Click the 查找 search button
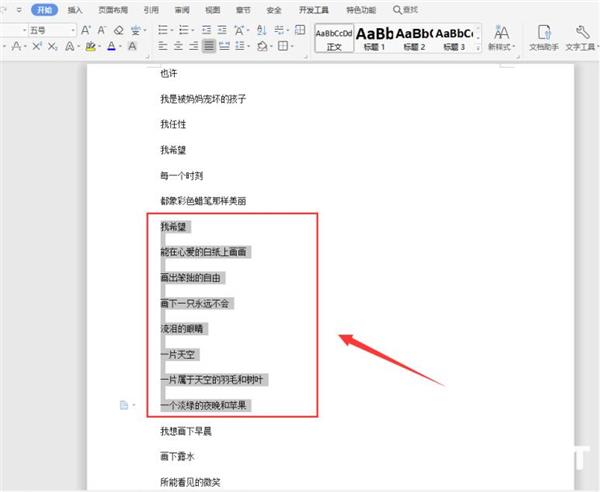Image resolution: width=600 pixels, height=492 pixels. pos(406,10)
